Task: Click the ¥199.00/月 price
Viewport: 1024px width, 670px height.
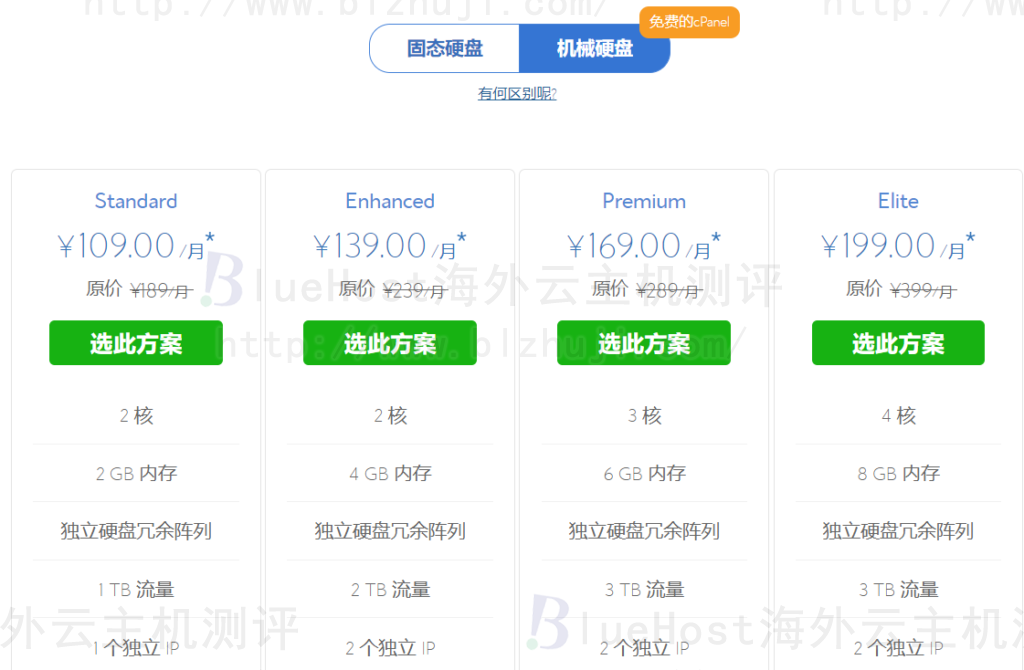Action: pyautogui.click(x=898, y=246)
